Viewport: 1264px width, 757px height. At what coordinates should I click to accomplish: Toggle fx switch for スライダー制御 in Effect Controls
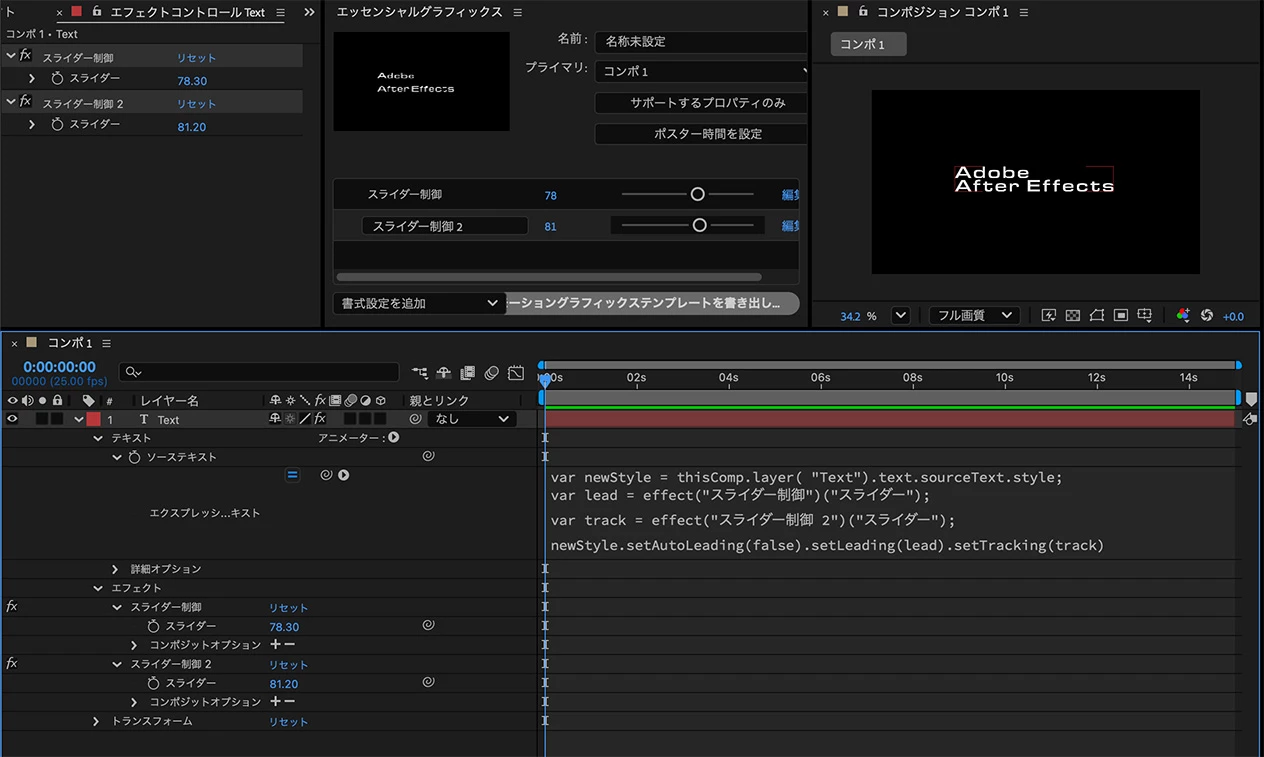point(25,56)
